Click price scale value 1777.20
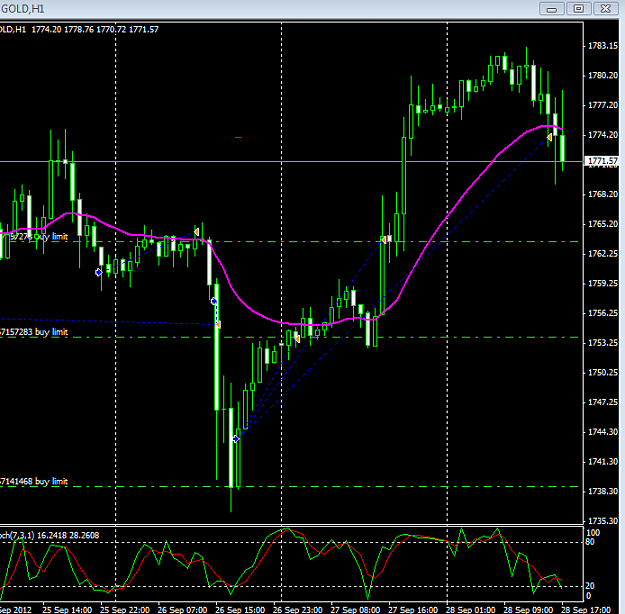The height and width of the screenshot is (614, 625). pos(603,105)
